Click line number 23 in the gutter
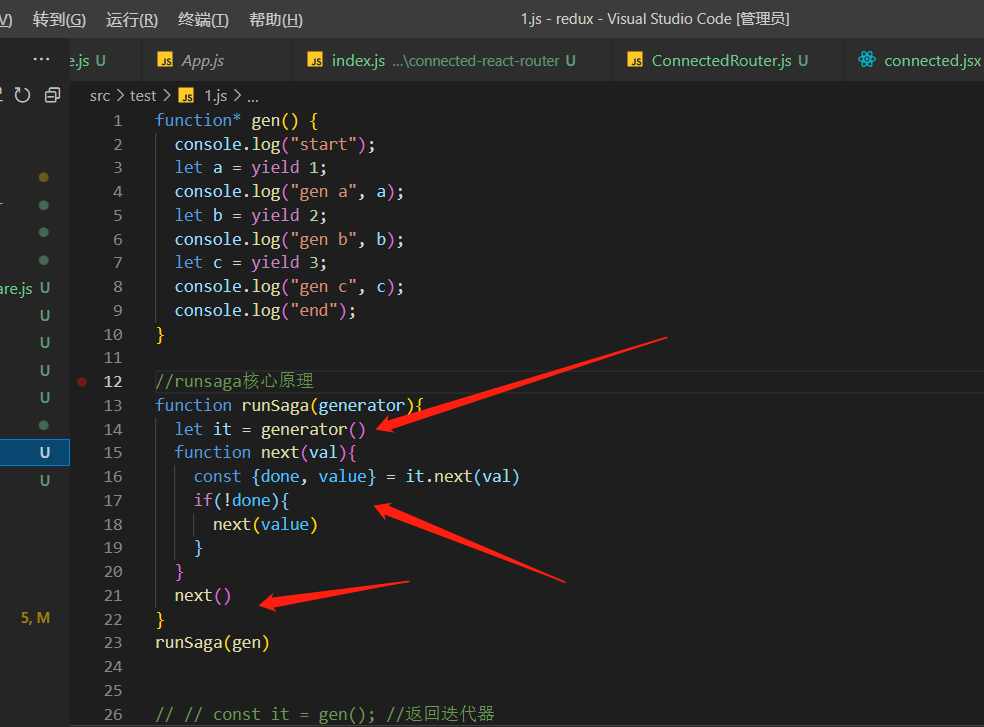The height and width of the screenshot is (727, 984). [113, 643]
